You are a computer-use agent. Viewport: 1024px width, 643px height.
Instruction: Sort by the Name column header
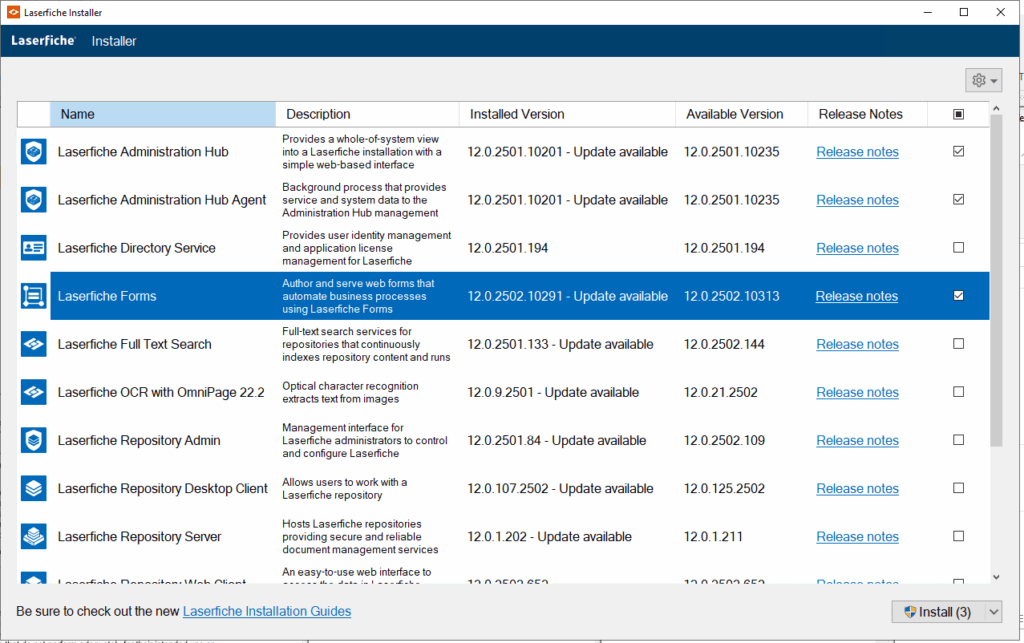162,114
